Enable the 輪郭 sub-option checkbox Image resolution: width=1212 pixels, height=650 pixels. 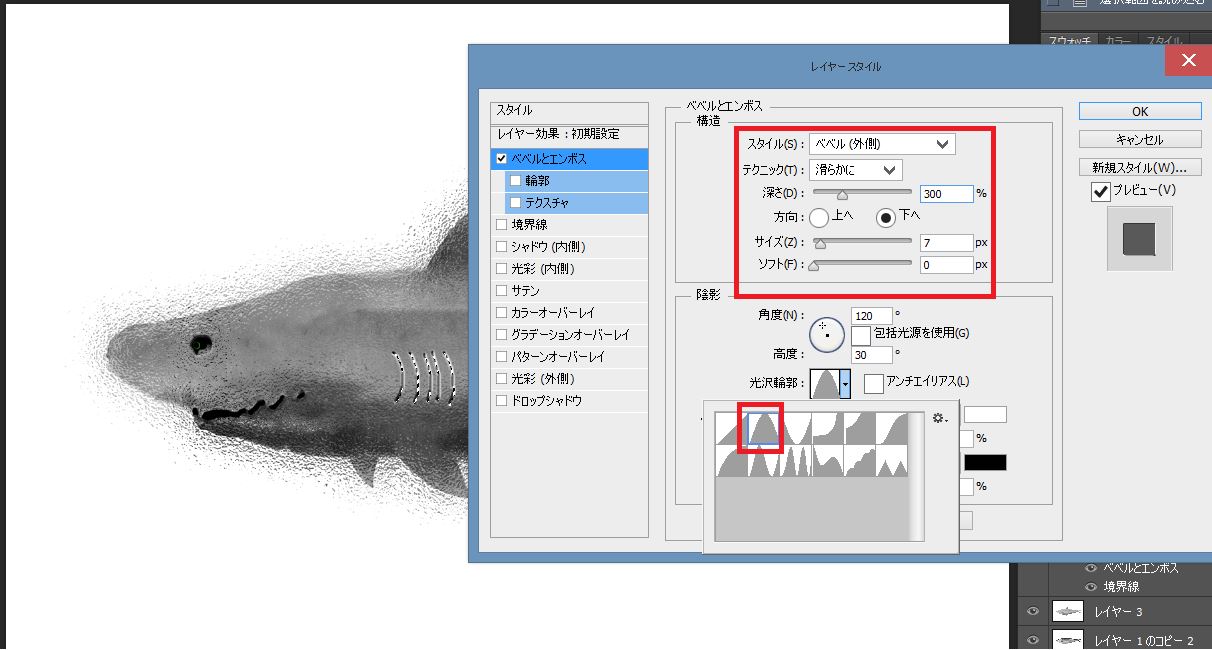click(x=515, y=181)
